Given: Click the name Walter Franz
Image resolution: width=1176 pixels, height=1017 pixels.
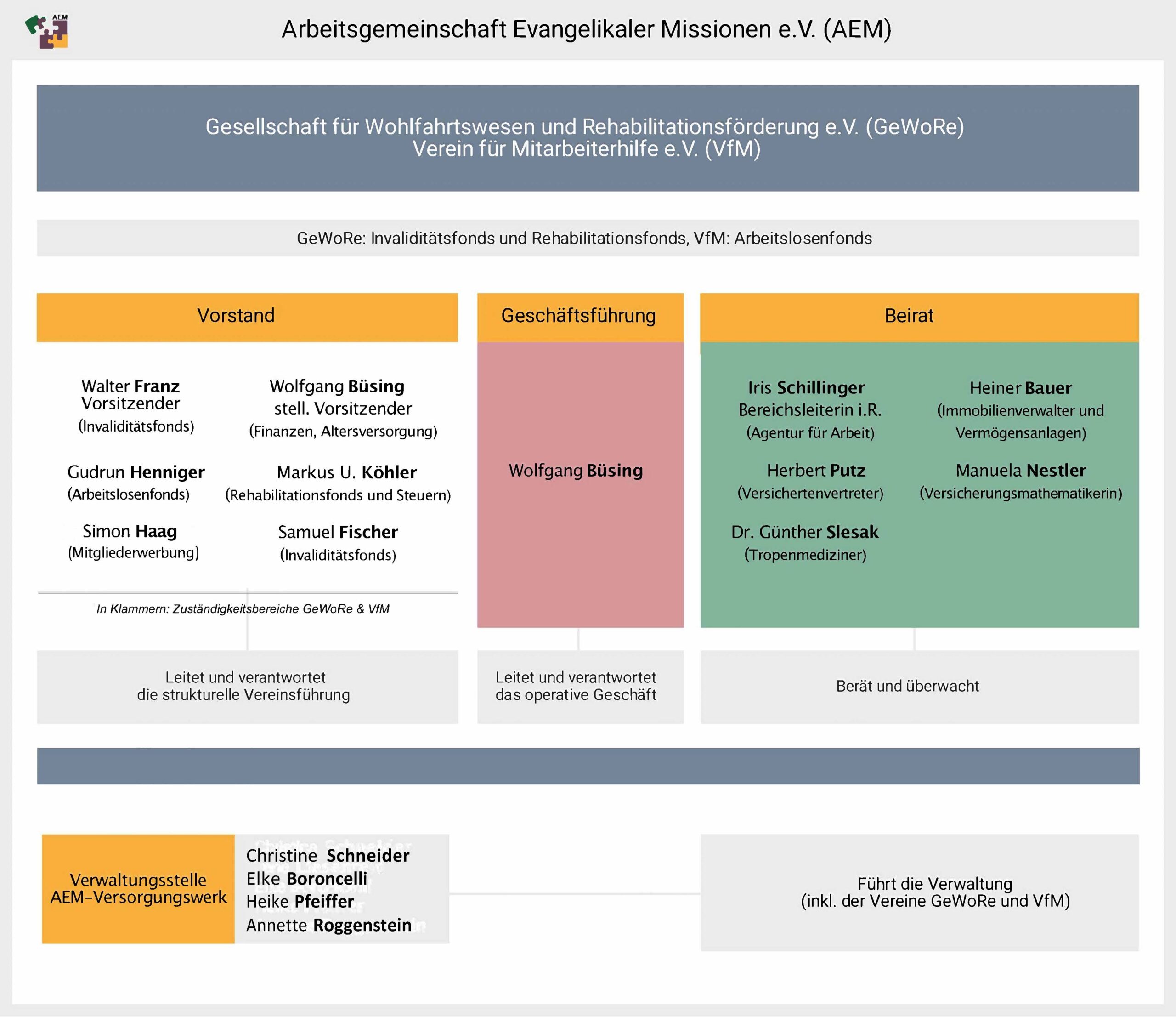Looking at the screenshot, I should point(130,386).
